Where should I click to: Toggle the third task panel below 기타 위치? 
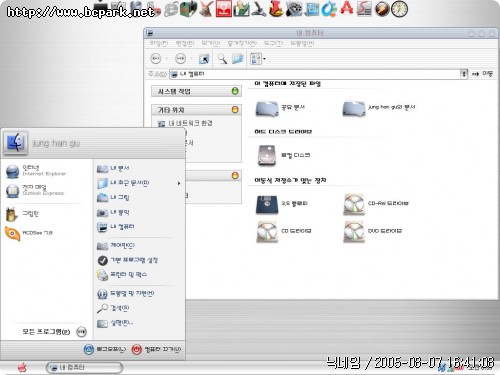pyautogui.click(x=235, y=176)
